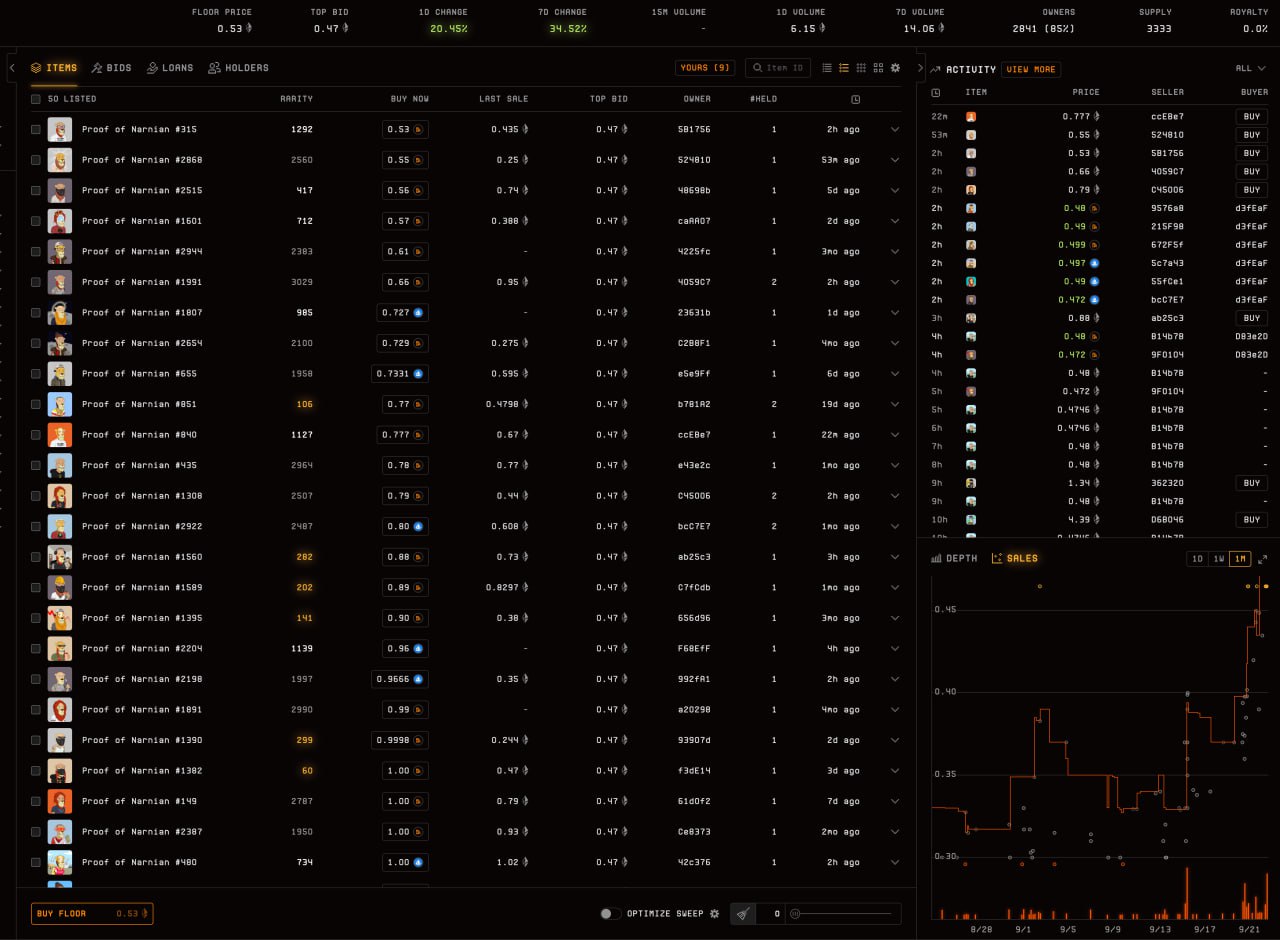Switch to the large grid view icon
The image size is (1280, 940).
tap(878, 68)
